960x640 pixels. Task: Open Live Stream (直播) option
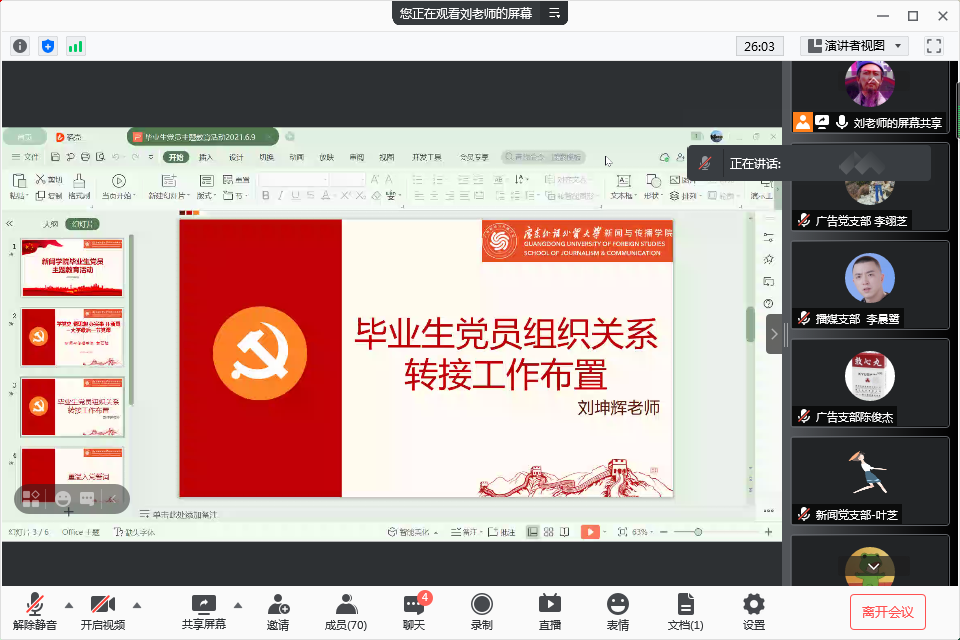tap(550, 611)
